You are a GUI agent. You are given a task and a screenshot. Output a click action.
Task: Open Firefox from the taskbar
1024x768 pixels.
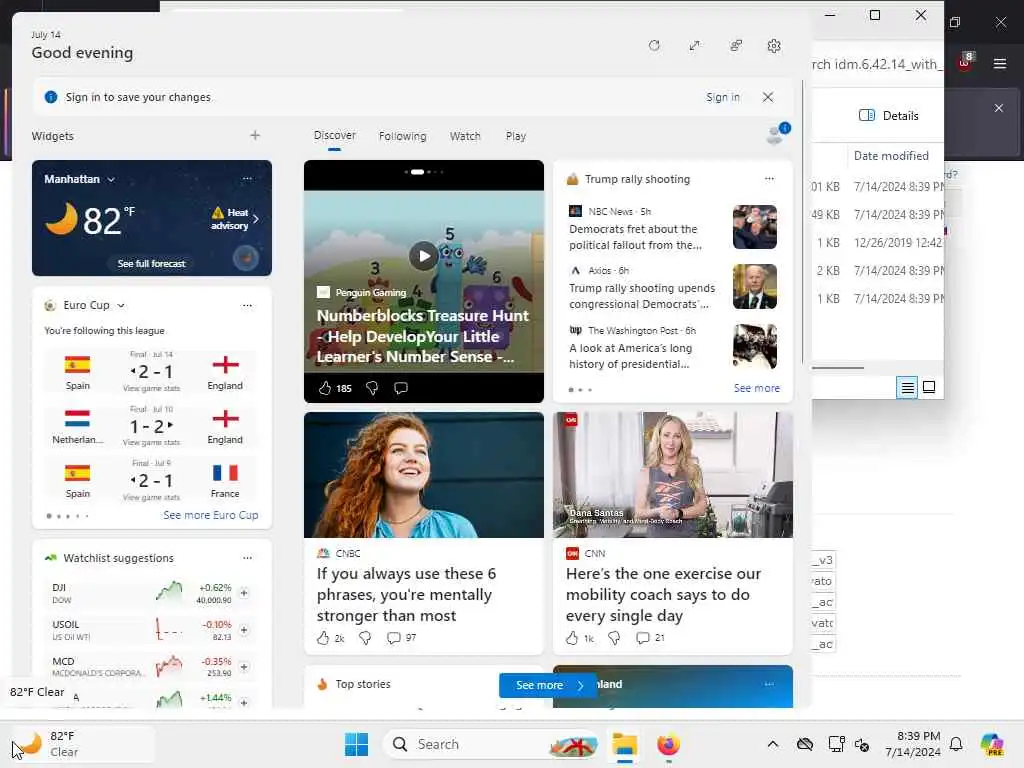click(668, 744)
